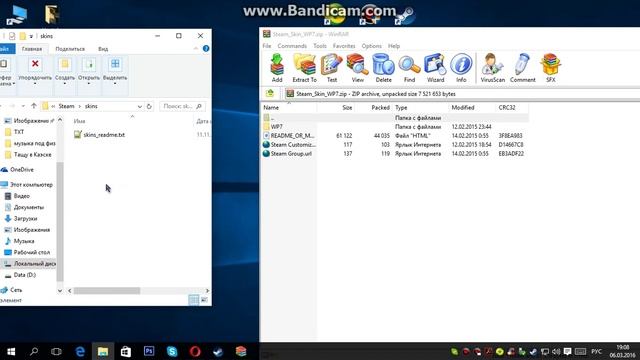Open OneDrive in the navigation pane
The width and height of the screenshot is (640, 360).
pyautogui.click(x=18, y=169)
